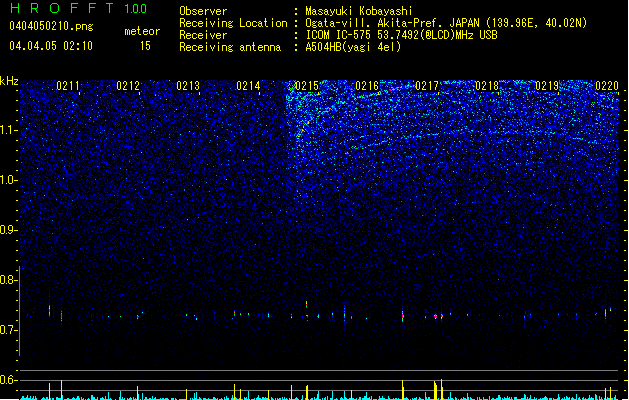The width and height of the screenshot is (629, 400).
Task: Click the ICOM IC-575 receiver text
Action: [401, 35]
